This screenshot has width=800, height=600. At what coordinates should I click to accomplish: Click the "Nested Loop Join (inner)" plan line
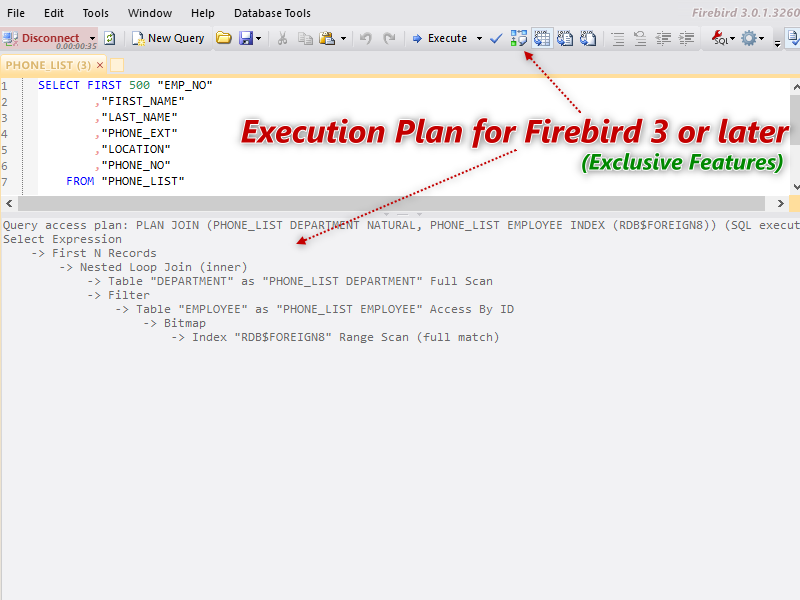pyautogui.click(x=153, y=267)
